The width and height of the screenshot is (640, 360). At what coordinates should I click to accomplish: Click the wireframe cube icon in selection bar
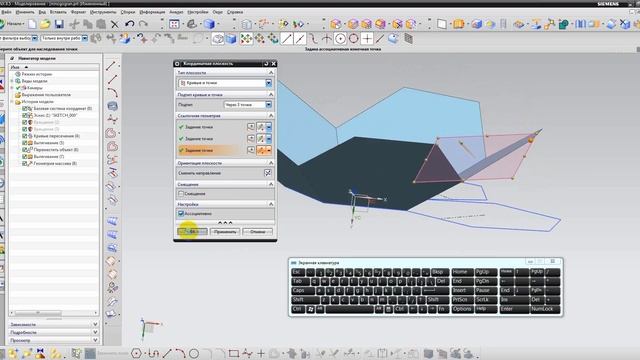tap(218, 39)
